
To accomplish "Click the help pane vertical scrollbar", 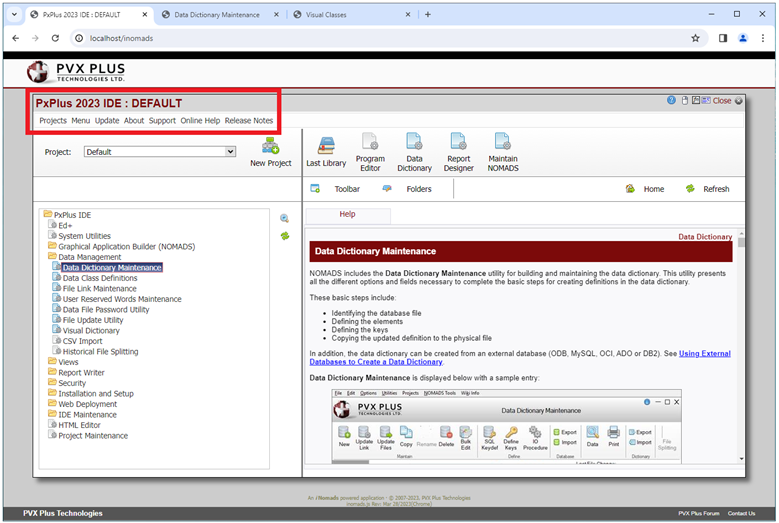I will (741, 347).
